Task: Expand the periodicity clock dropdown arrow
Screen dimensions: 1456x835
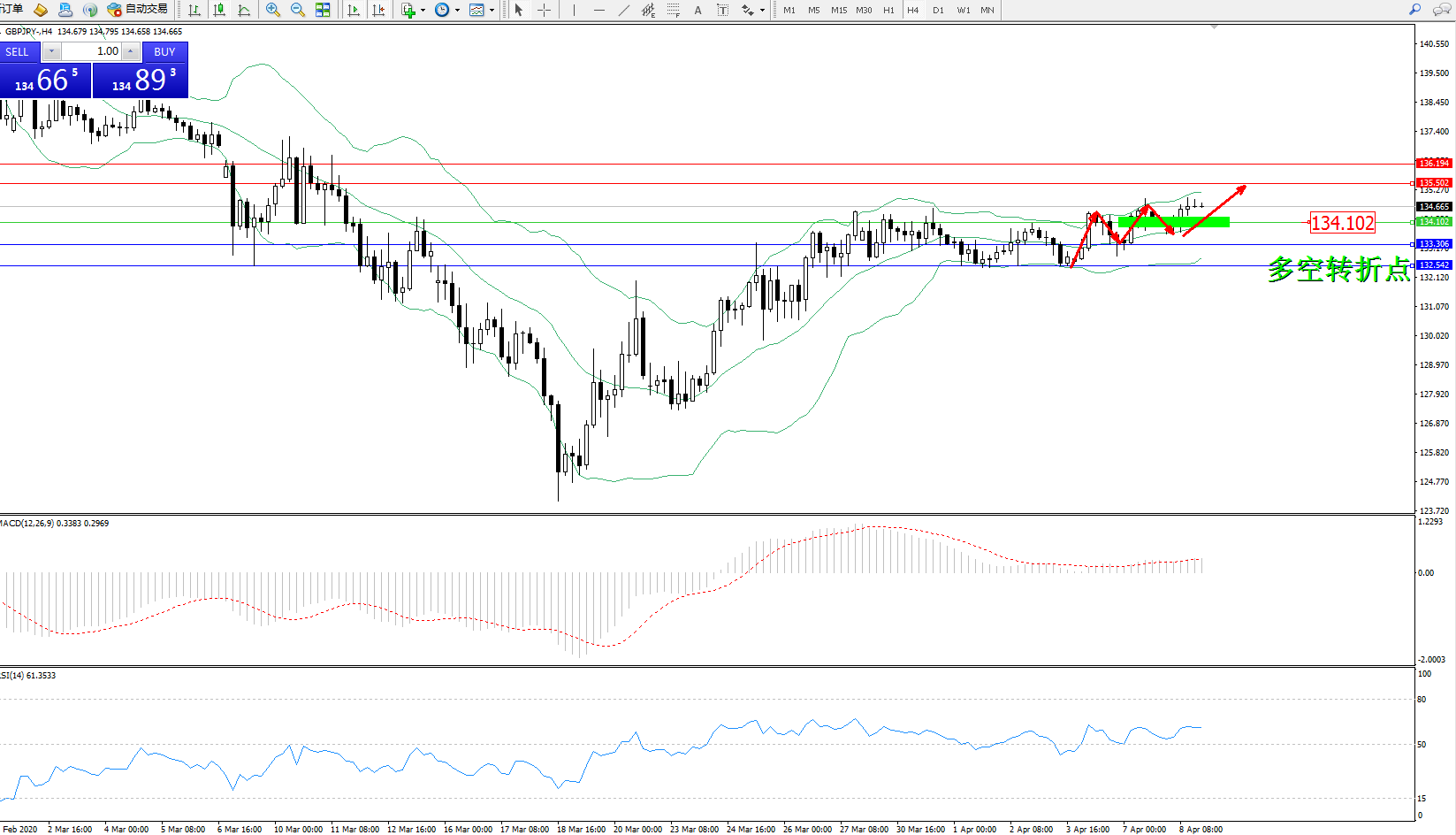Action: coord(457,11)
